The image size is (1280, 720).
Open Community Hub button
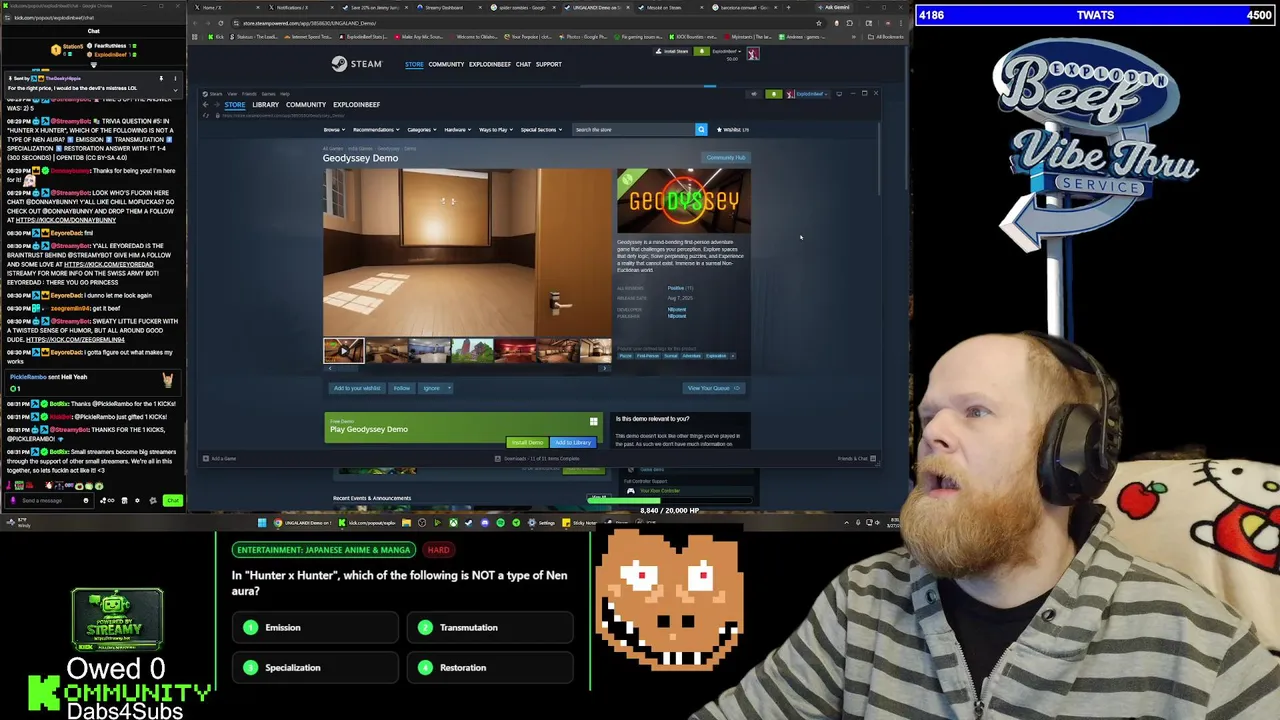click(x=726, y=157)
